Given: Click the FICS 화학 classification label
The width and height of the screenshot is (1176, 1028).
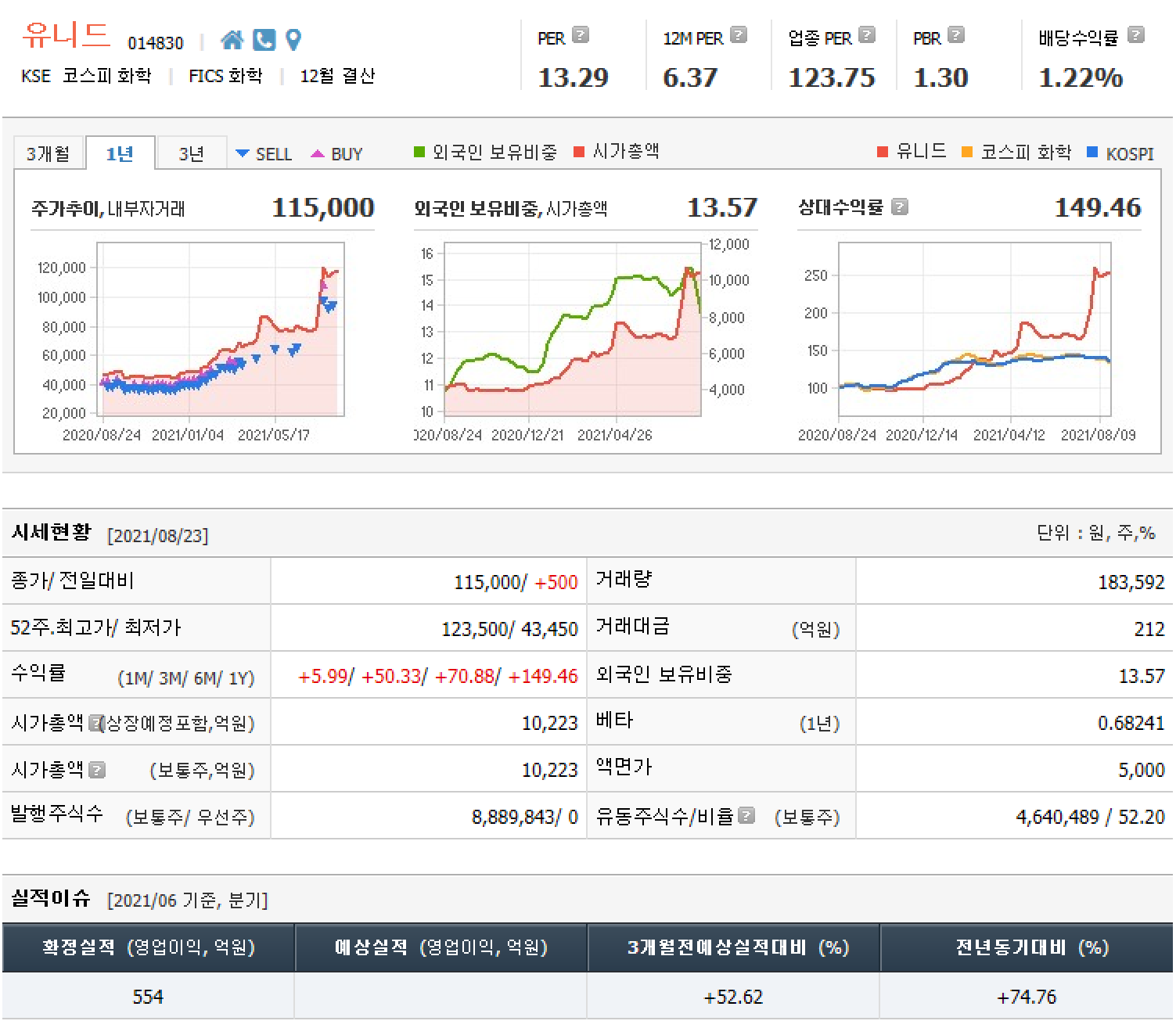Looking at the screenshot, I should coord(225,76).
